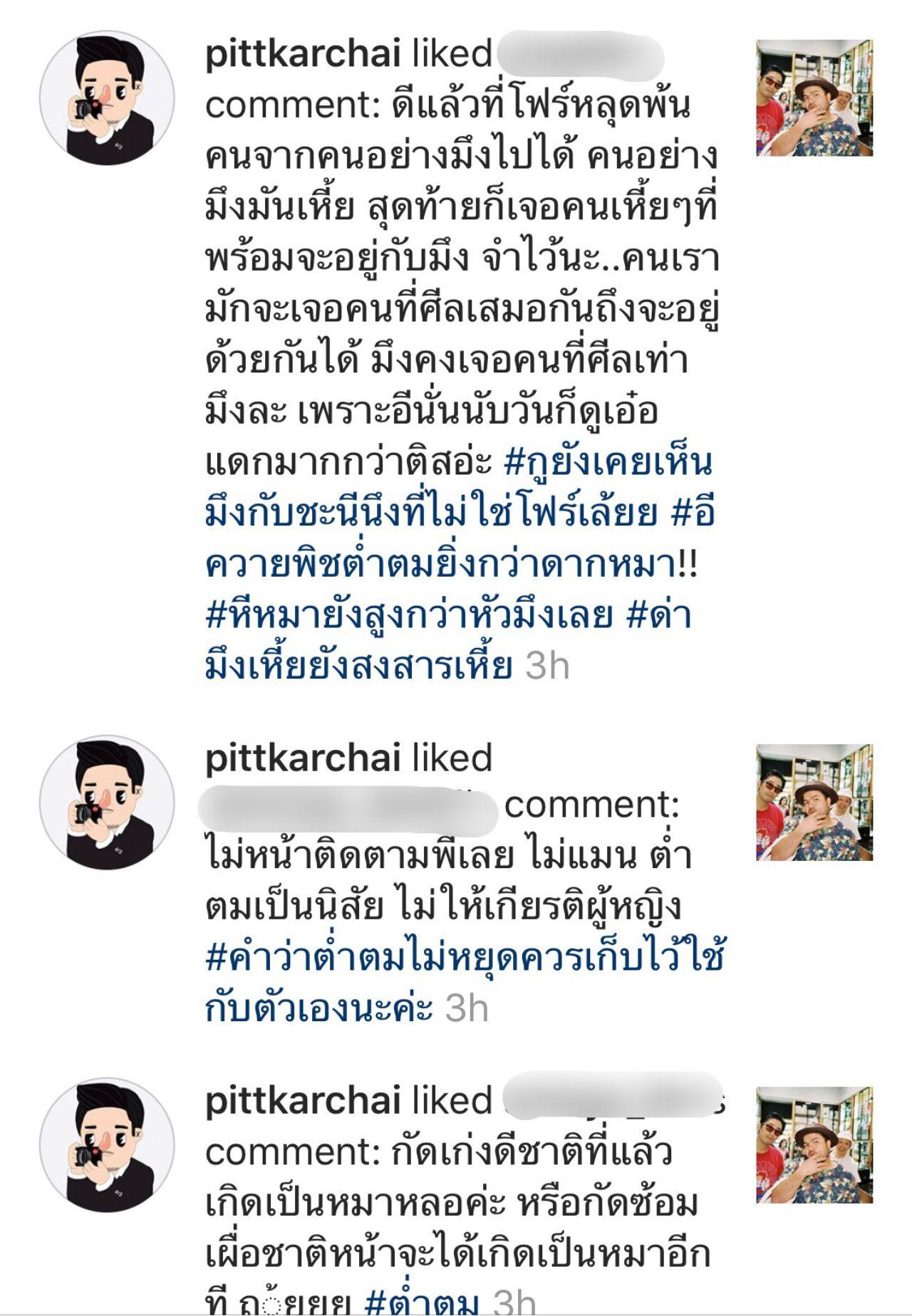Tap the blurred username in the second activity
Viewport: 912px width, 1316px height.
click(x=347, y=810)
